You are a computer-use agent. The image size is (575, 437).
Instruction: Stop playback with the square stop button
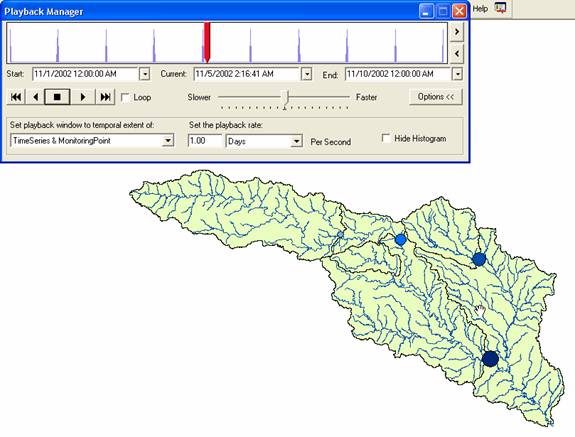pyautogui.click(x=57, y=97)
